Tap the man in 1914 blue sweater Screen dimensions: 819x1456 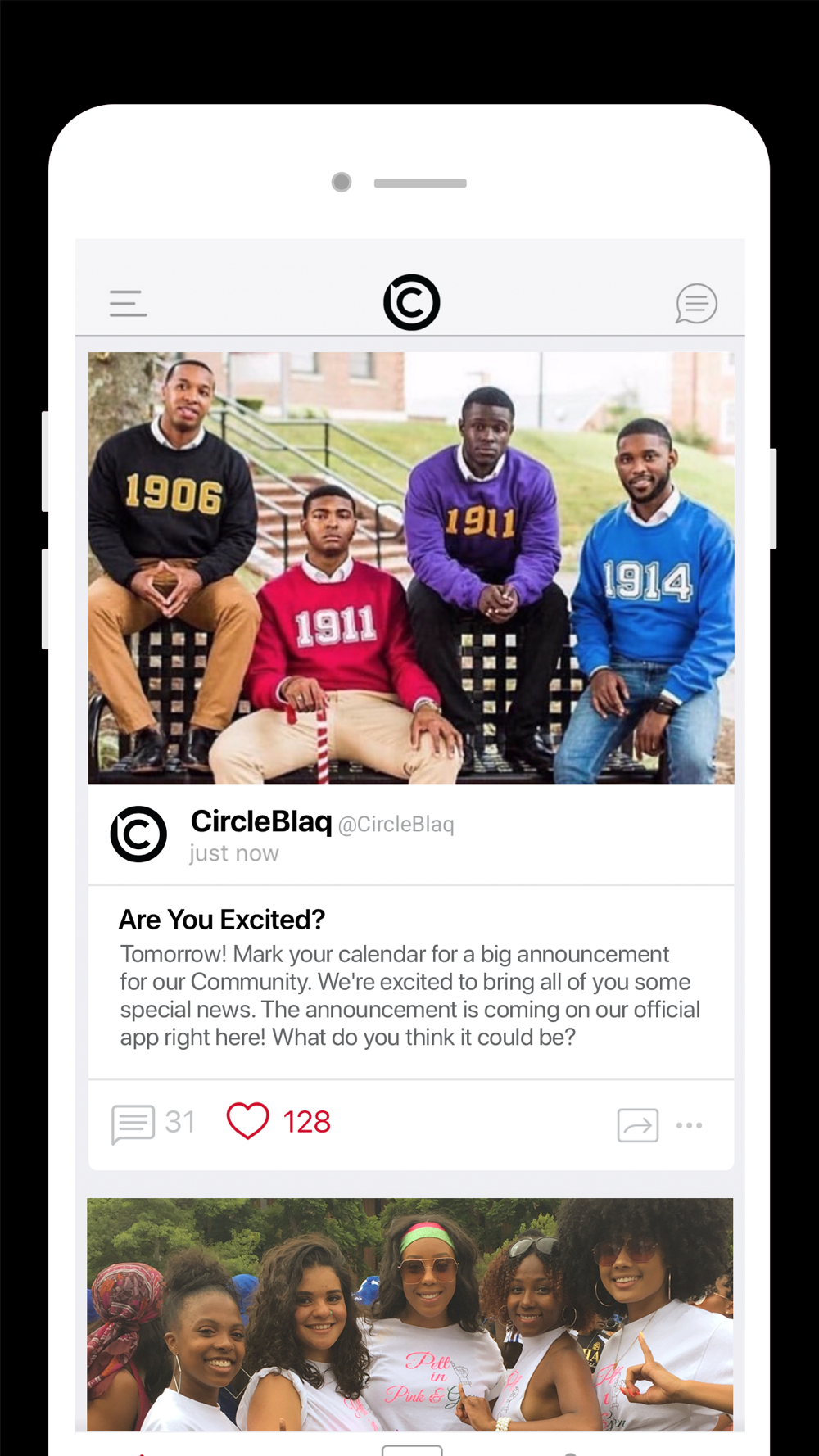coord(650,598)
